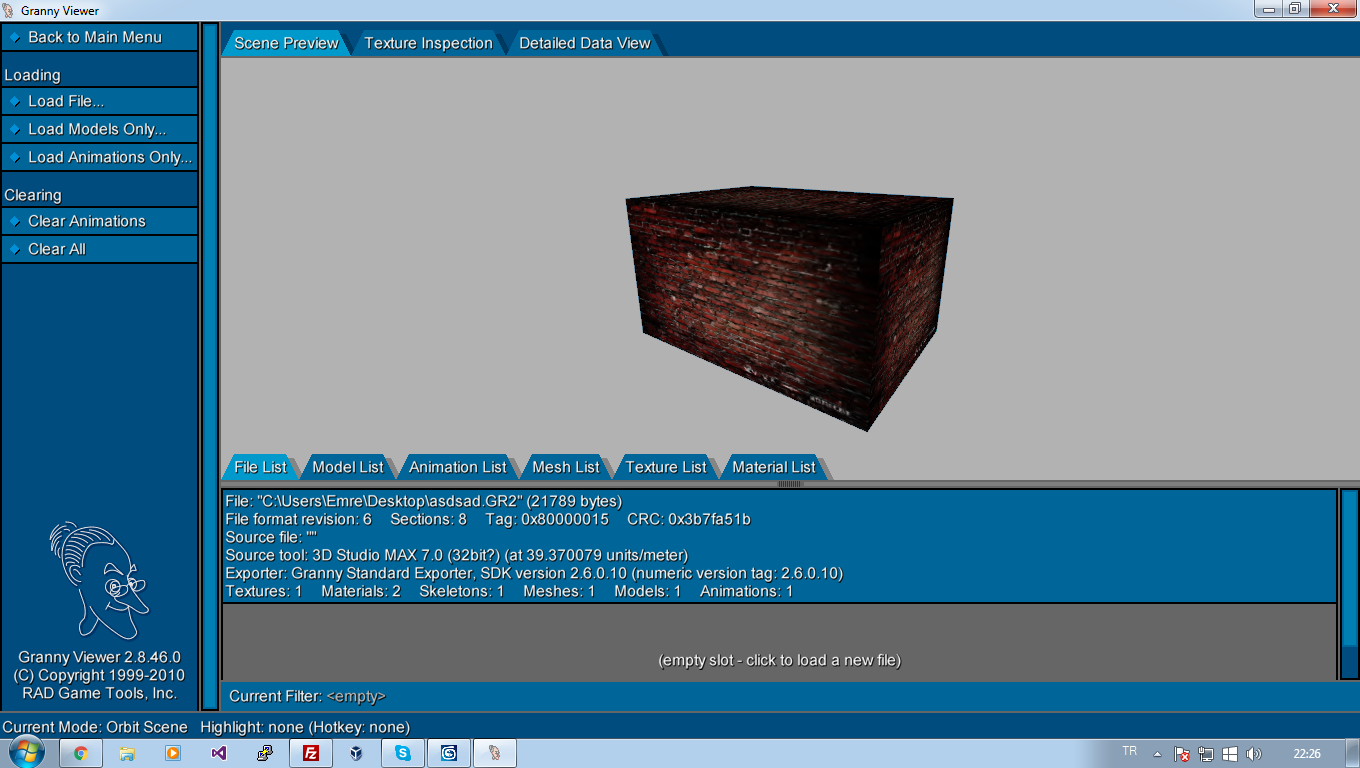Click the Action Center flag tray icon
The image size is (1360, 768).
[x=1182, y=754]
